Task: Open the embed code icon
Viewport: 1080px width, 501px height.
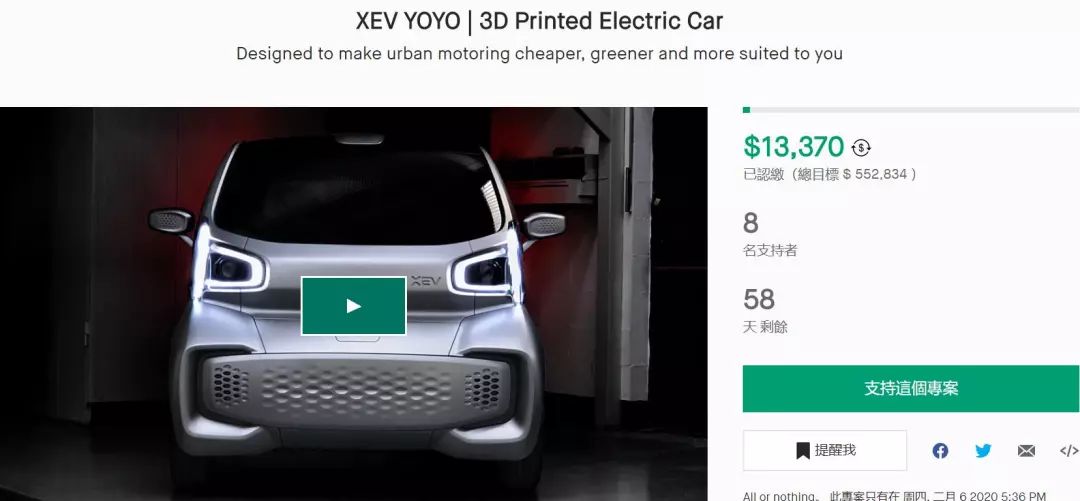Action: pos(1069,451)
